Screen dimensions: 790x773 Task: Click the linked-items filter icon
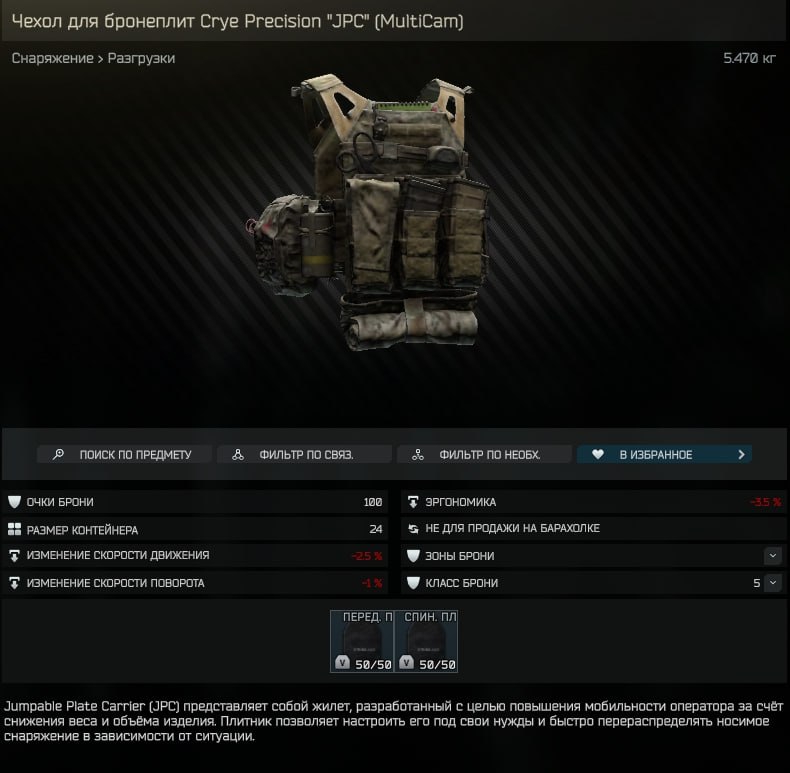[238, 455]
